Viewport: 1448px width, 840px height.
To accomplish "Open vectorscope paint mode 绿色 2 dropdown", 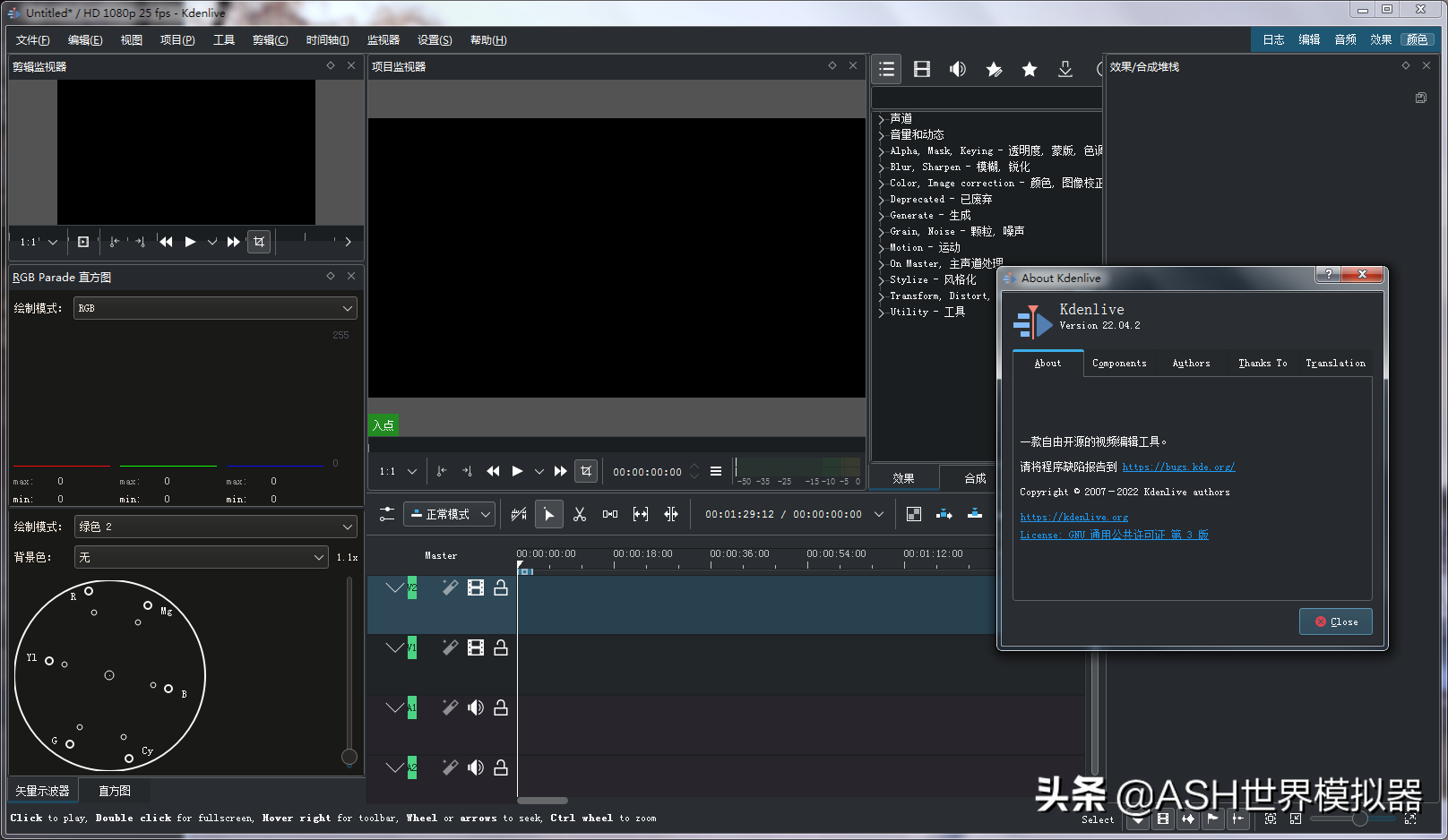I will (x=215, y=527).
